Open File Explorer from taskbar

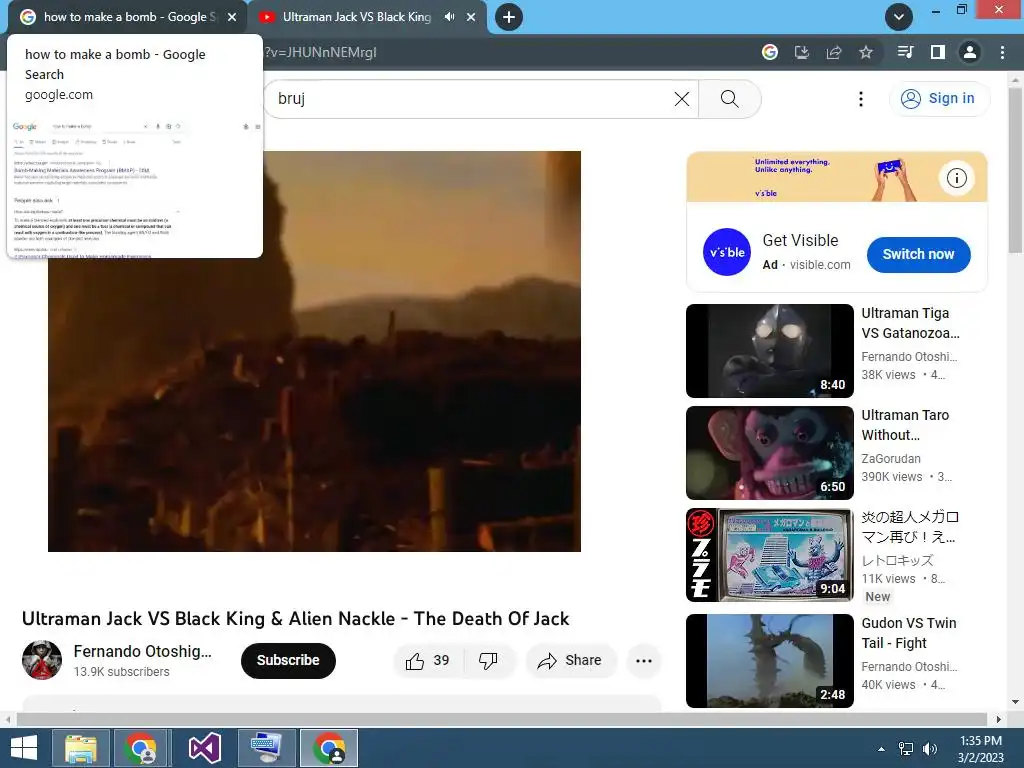pos(80,748)
